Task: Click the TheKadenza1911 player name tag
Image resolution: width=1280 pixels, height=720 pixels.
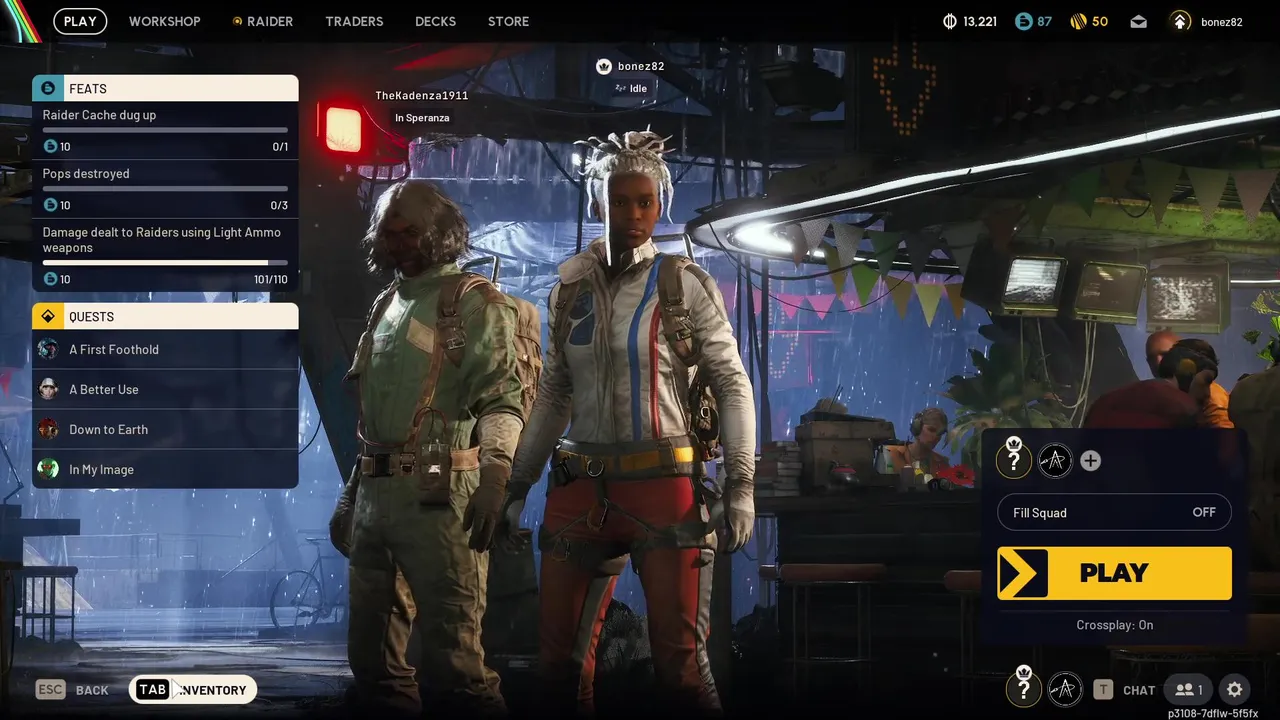Action: pyautogui.click(x=422, y=95)
